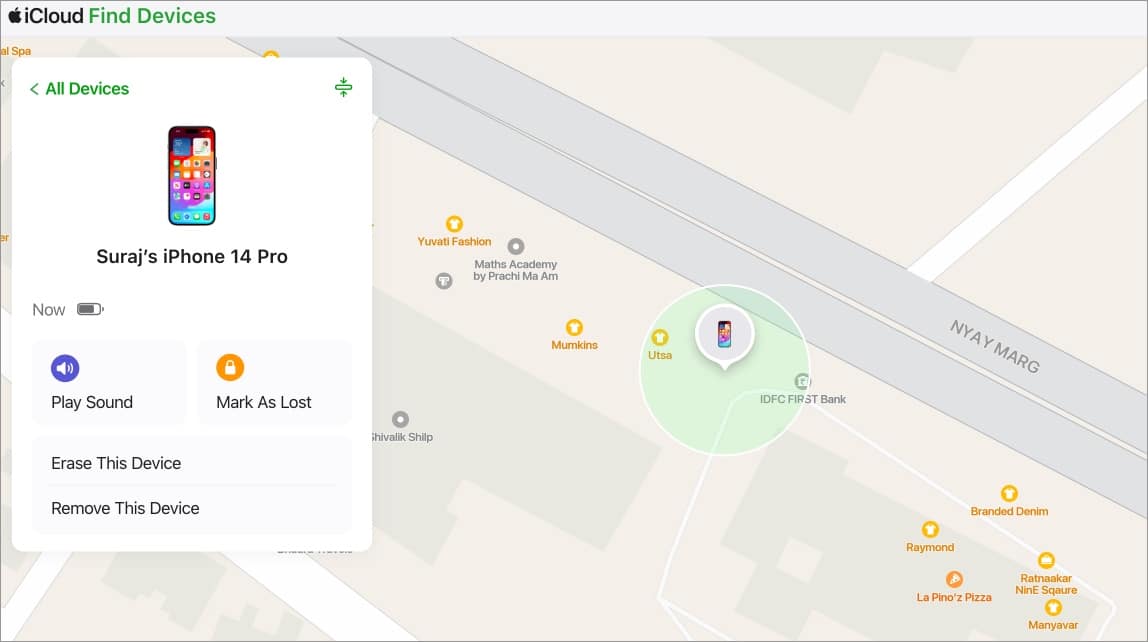Click the Mumkins shop marker
The height and width of the screenshot is (642, 1148).
click(x=574, y=327)
